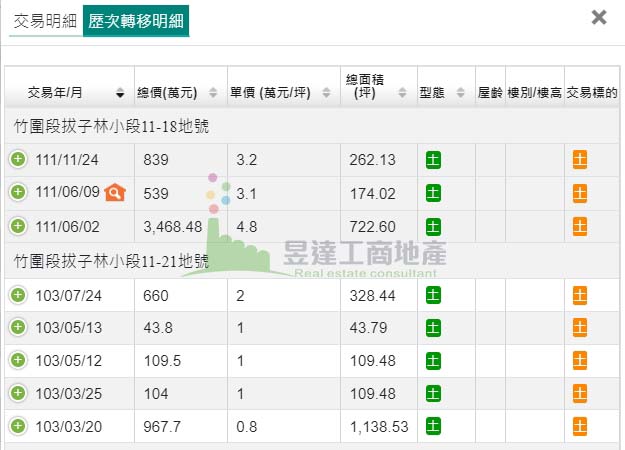The width and height of the screenshot is (625, 450).
Task: Click orange 交易標的 land icon for 103/07/24
Action: (580, 295)
